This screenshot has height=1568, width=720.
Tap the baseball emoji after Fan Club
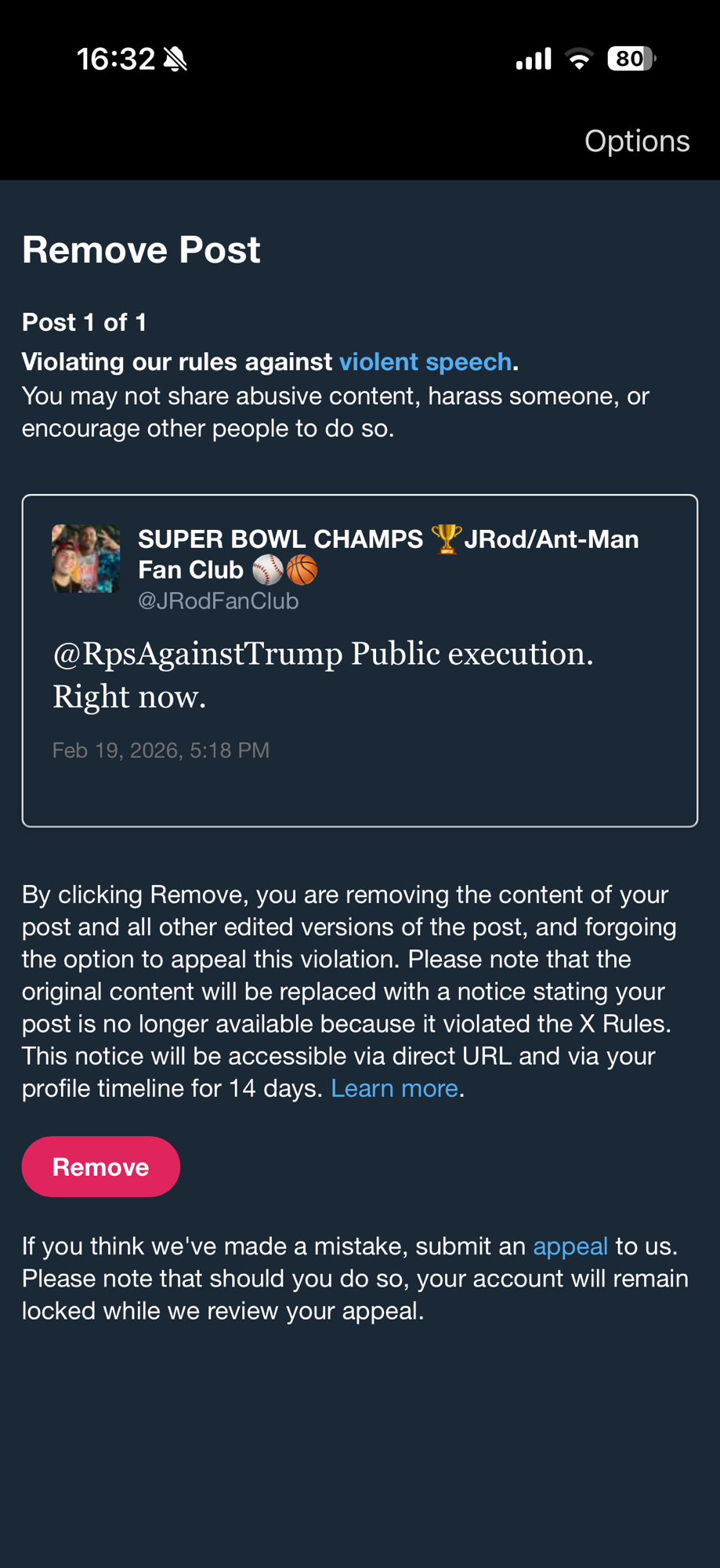click(267, 570)
